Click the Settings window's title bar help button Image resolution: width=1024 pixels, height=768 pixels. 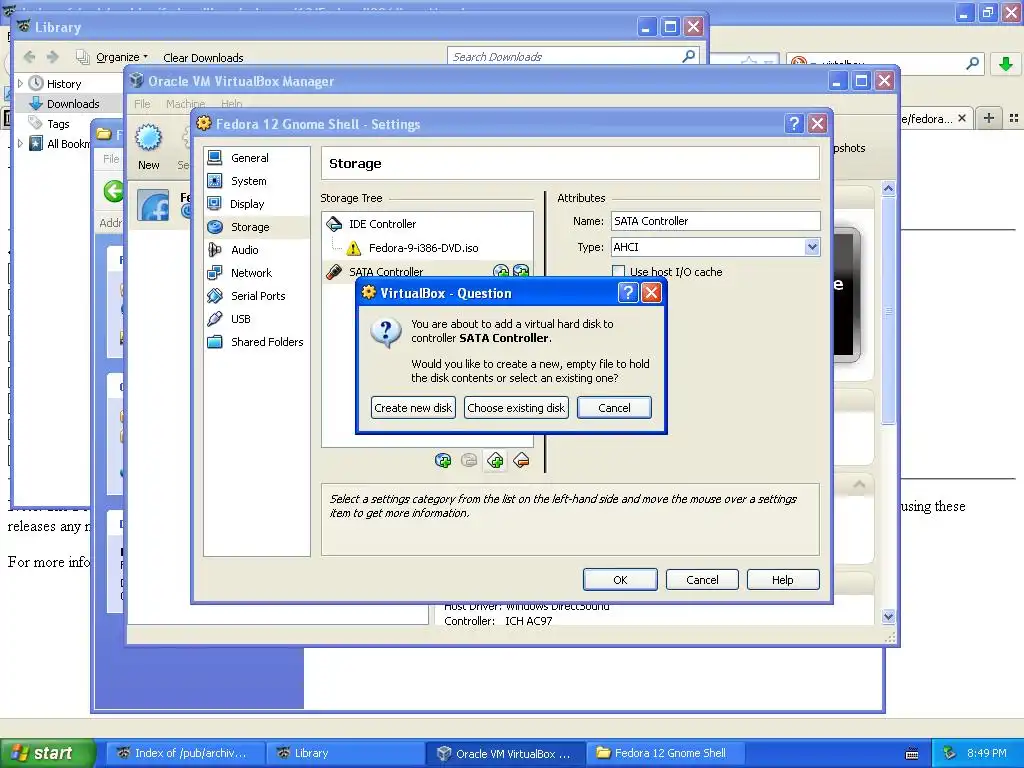[x=793, y=123]
